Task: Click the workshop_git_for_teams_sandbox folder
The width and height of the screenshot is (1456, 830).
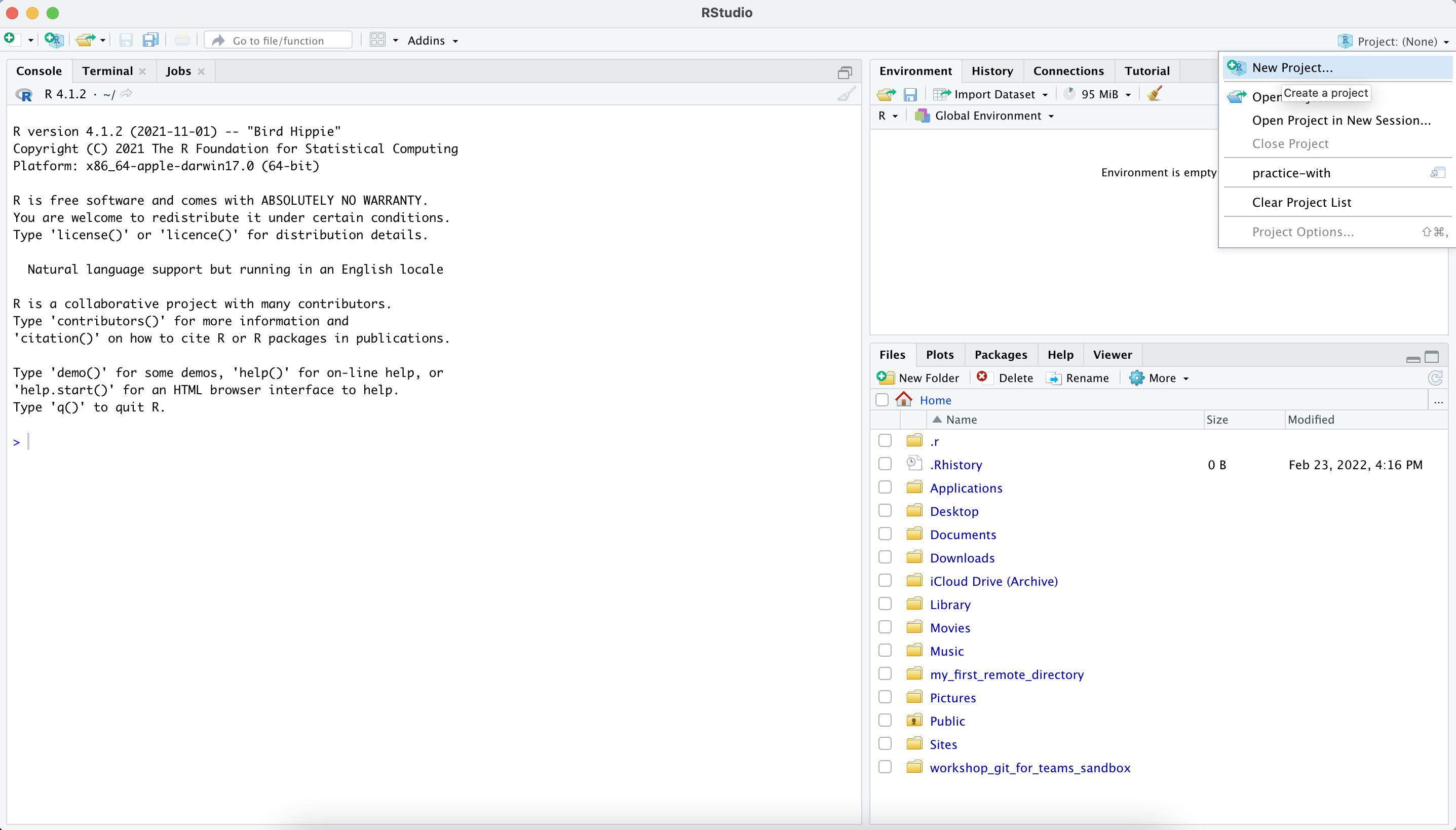Action: point(1030,767)
